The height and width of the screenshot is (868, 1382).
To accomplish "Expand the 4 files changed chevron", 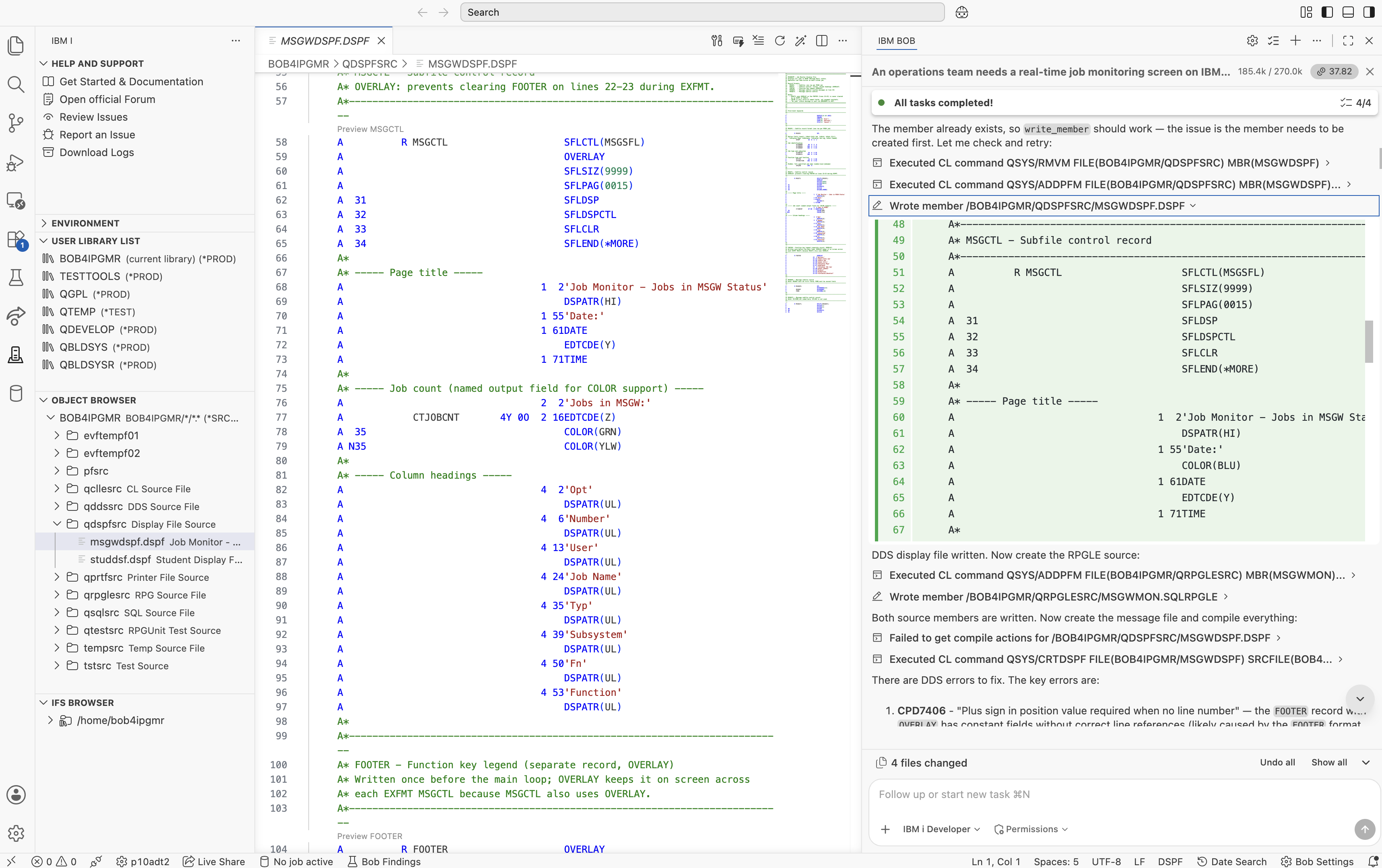I will pos(1366,763).
